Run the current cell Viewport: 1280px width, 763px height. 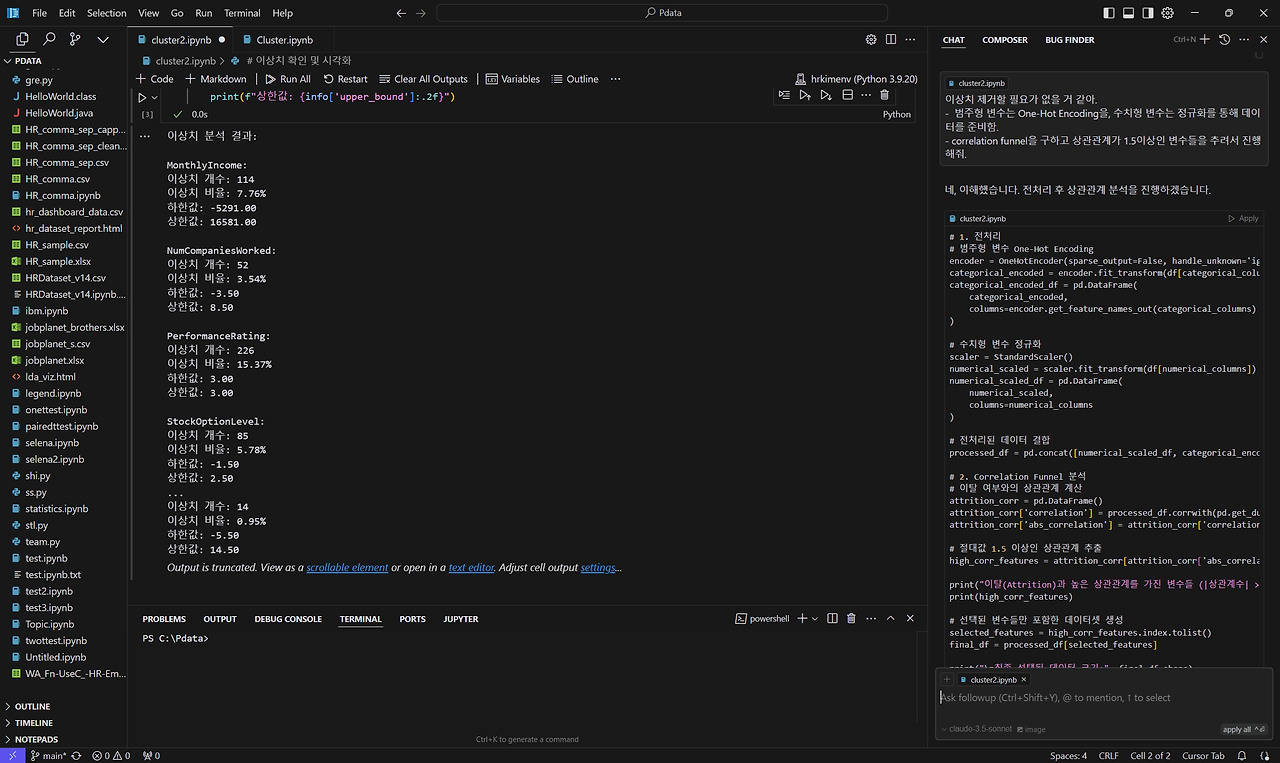142,98
